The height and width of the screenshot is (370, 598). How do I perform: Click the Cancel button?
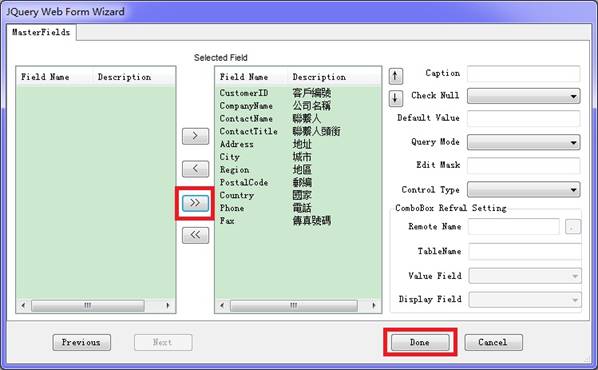493,343
